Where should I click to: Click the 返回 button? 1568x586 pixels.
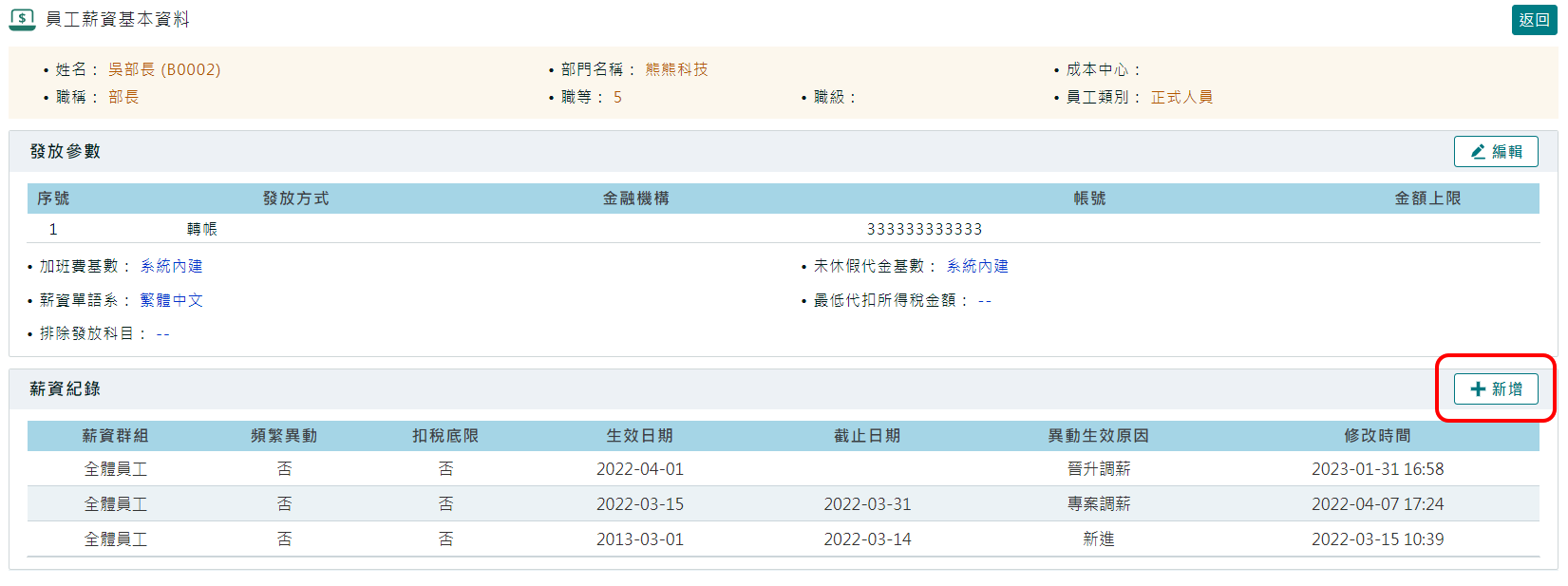pos(1534,20)
